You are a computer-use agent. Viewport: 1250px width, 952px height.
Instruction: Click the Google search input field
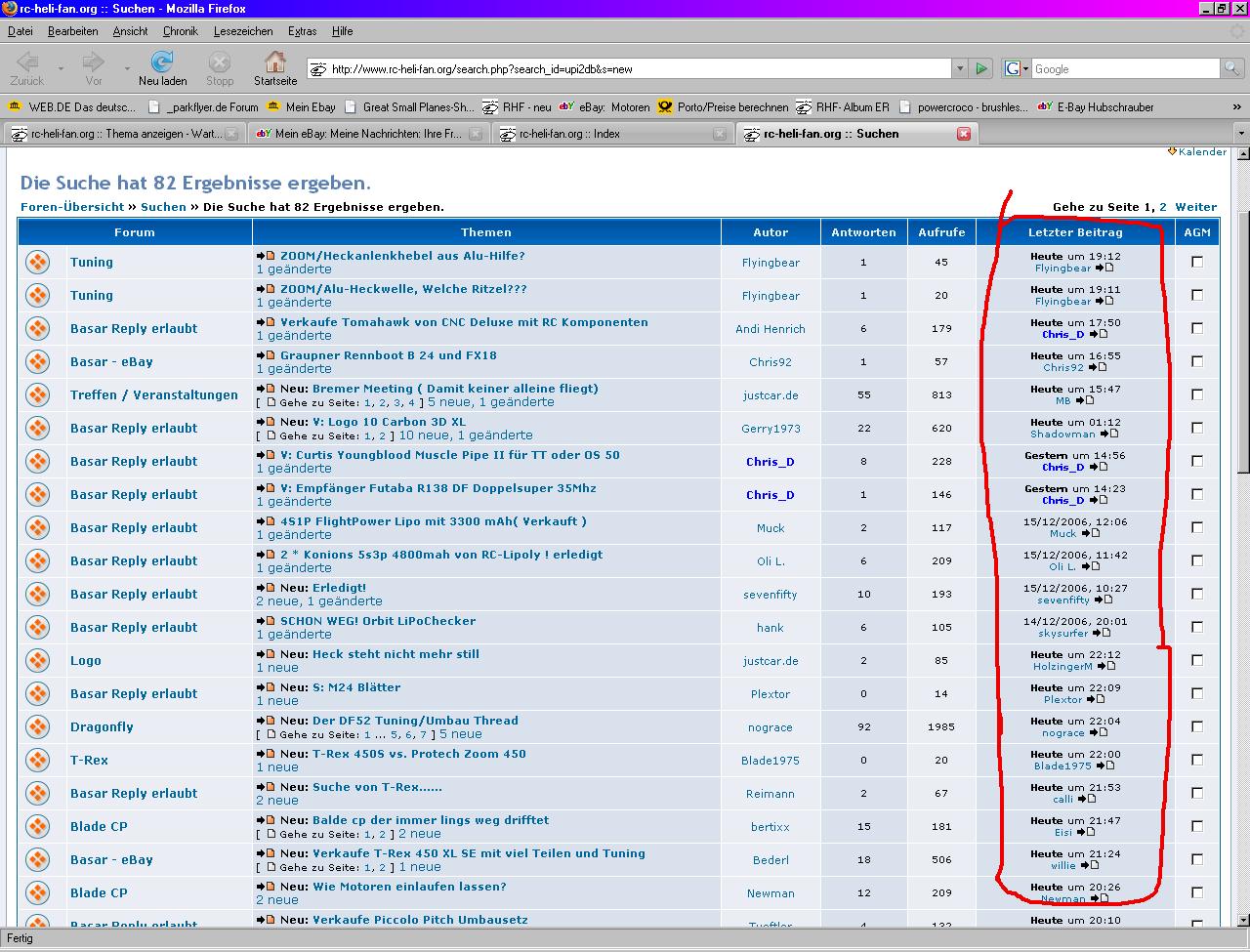1126,68
